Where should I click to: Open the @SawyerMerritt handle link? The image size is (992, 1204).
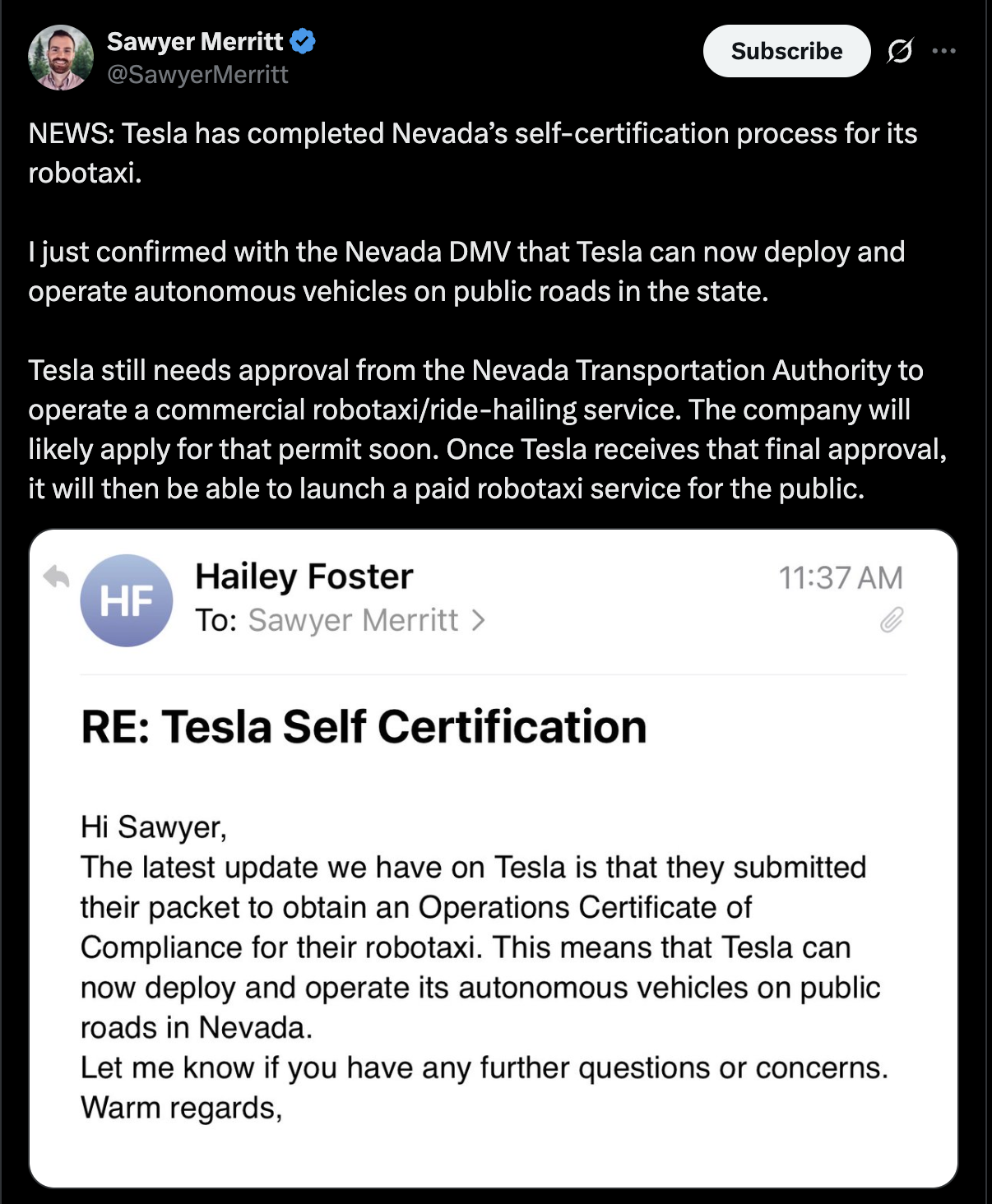pyautogui.click(x=197, y=75)
